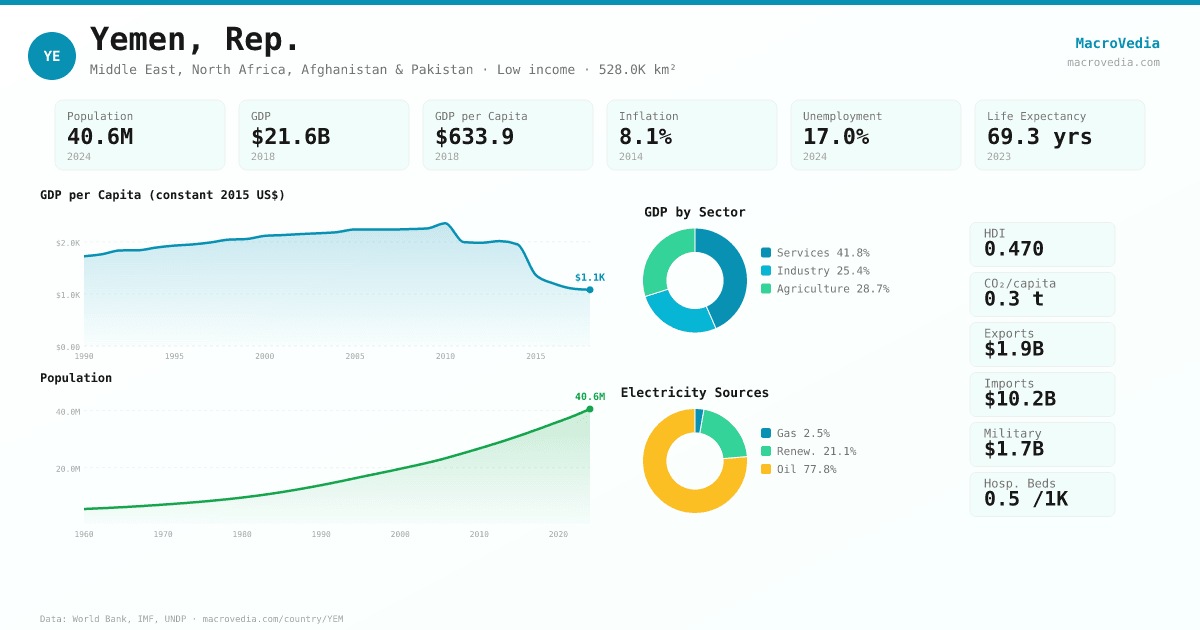Select the Population stat card
This screenshot has height=630, width=1200.
[x=140, y=135]
